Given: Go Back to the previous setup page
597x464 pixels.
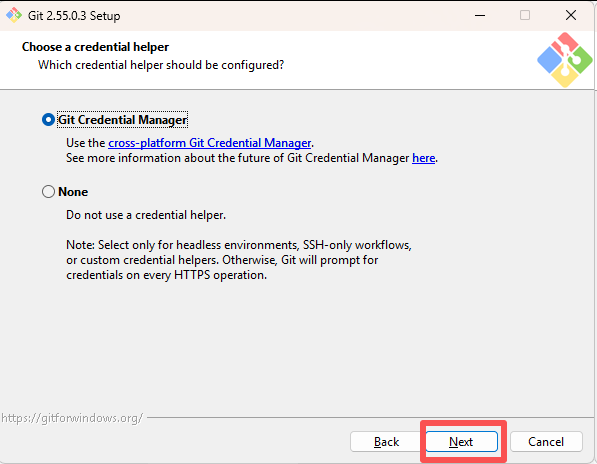Looking at the screenshot, I should click(386, 442).
